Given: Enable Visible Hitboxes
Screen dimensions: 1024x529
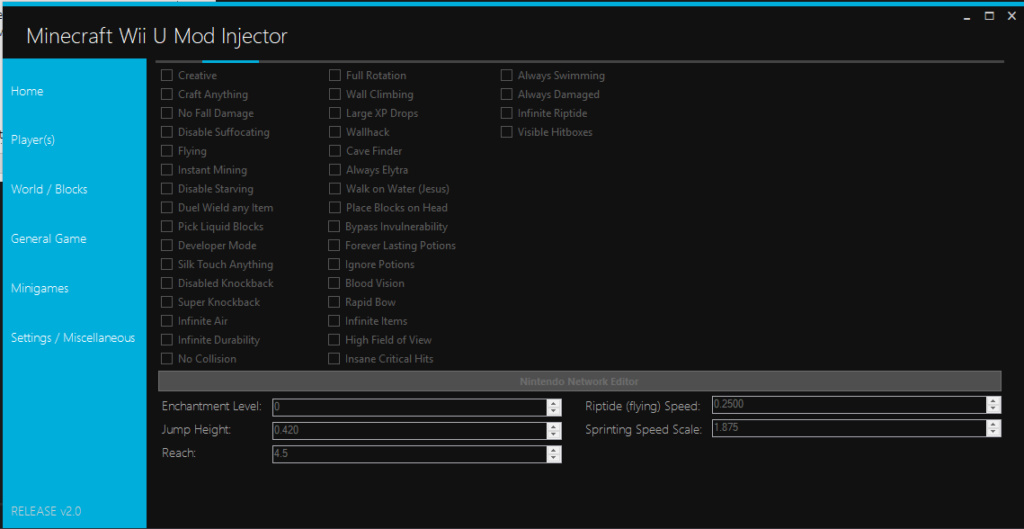Looking at the screenshot, I should 506,133.
